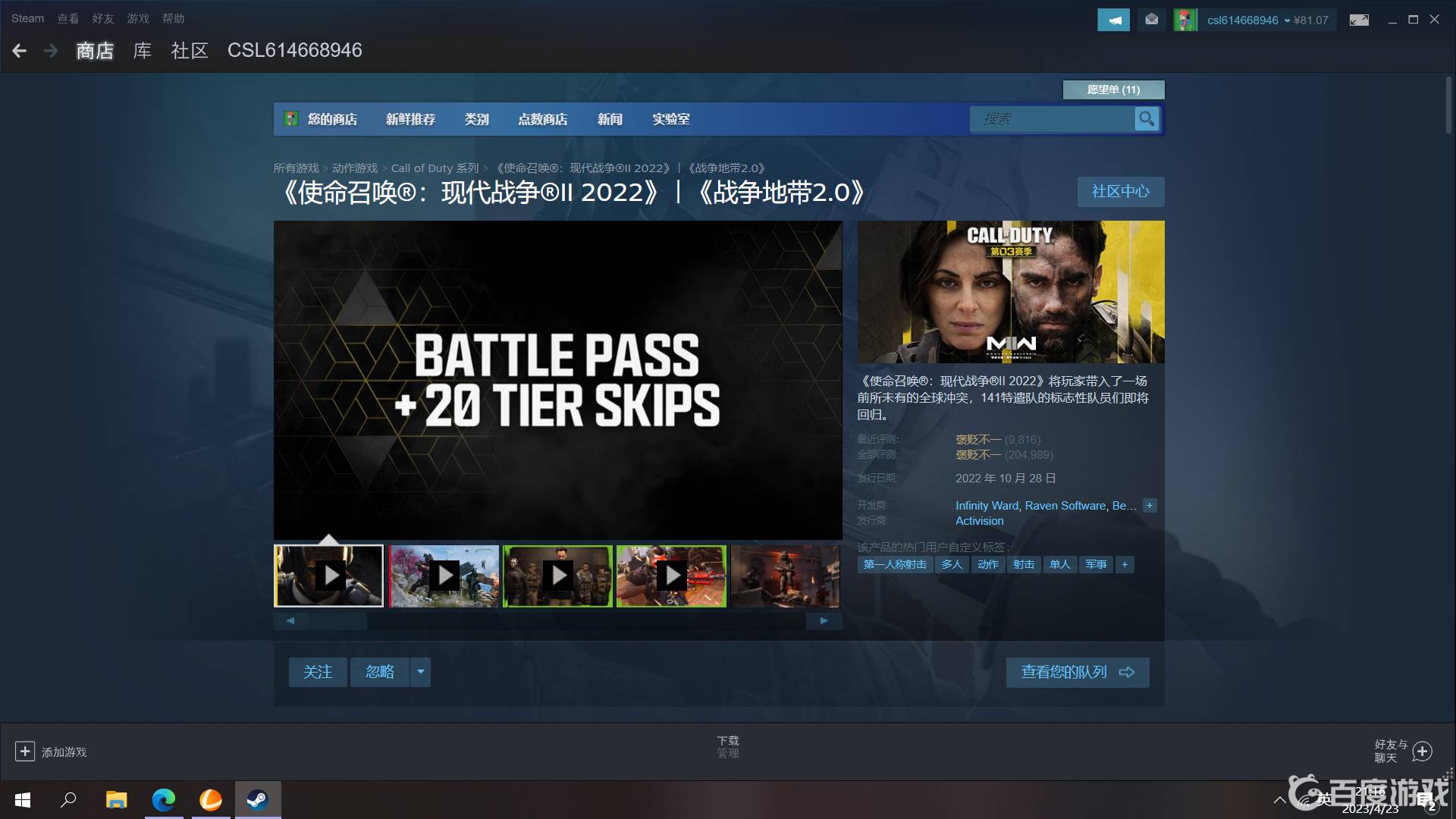This screenshot has width=1456, height=819.
Task: Play the second video thumbnail with pink trees
Action: [x=444, y=576]
